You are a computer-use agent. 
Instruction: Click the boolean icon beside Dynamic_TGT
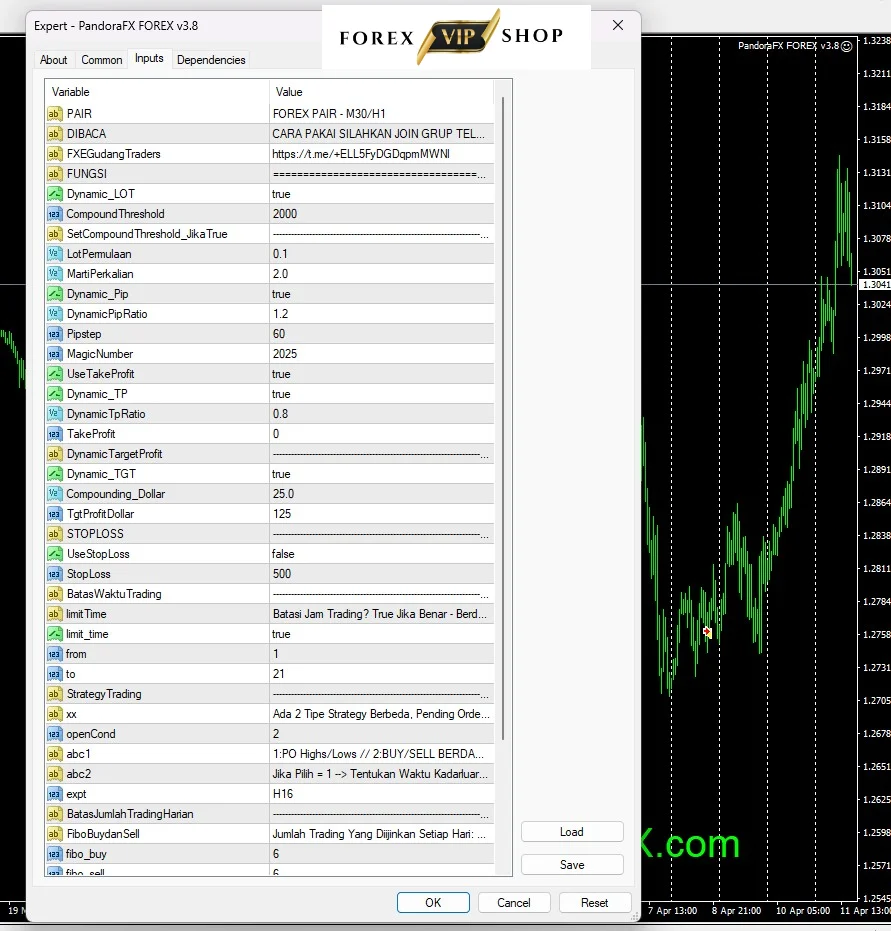(x=54, y=474)
